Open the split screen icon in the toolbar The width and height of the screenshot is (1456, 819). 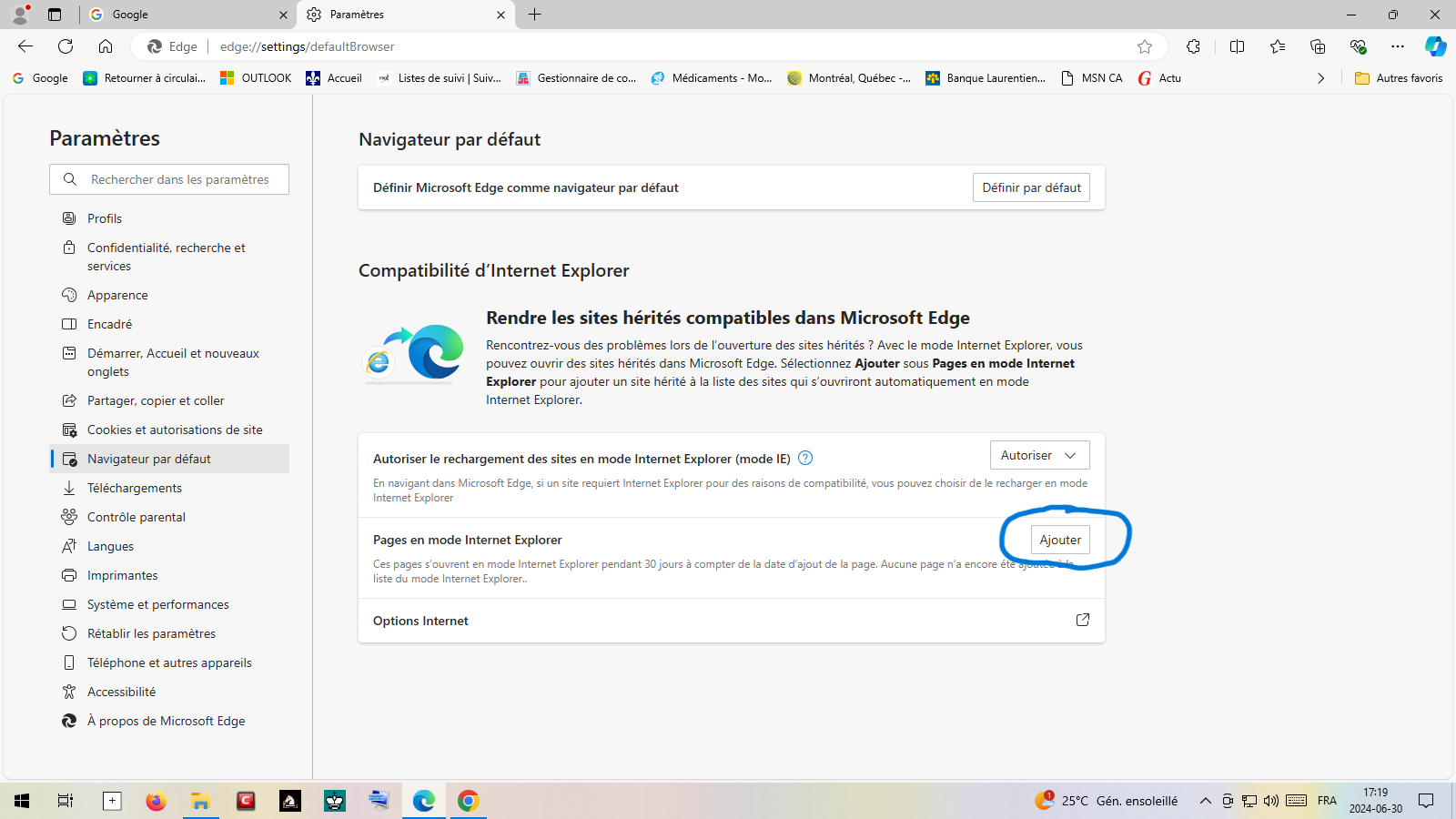click(x=1237, y=46)
